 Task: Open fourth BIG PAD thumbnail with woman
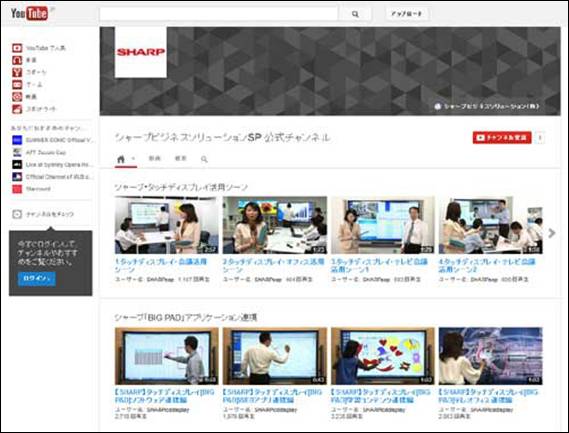point(491,356)
